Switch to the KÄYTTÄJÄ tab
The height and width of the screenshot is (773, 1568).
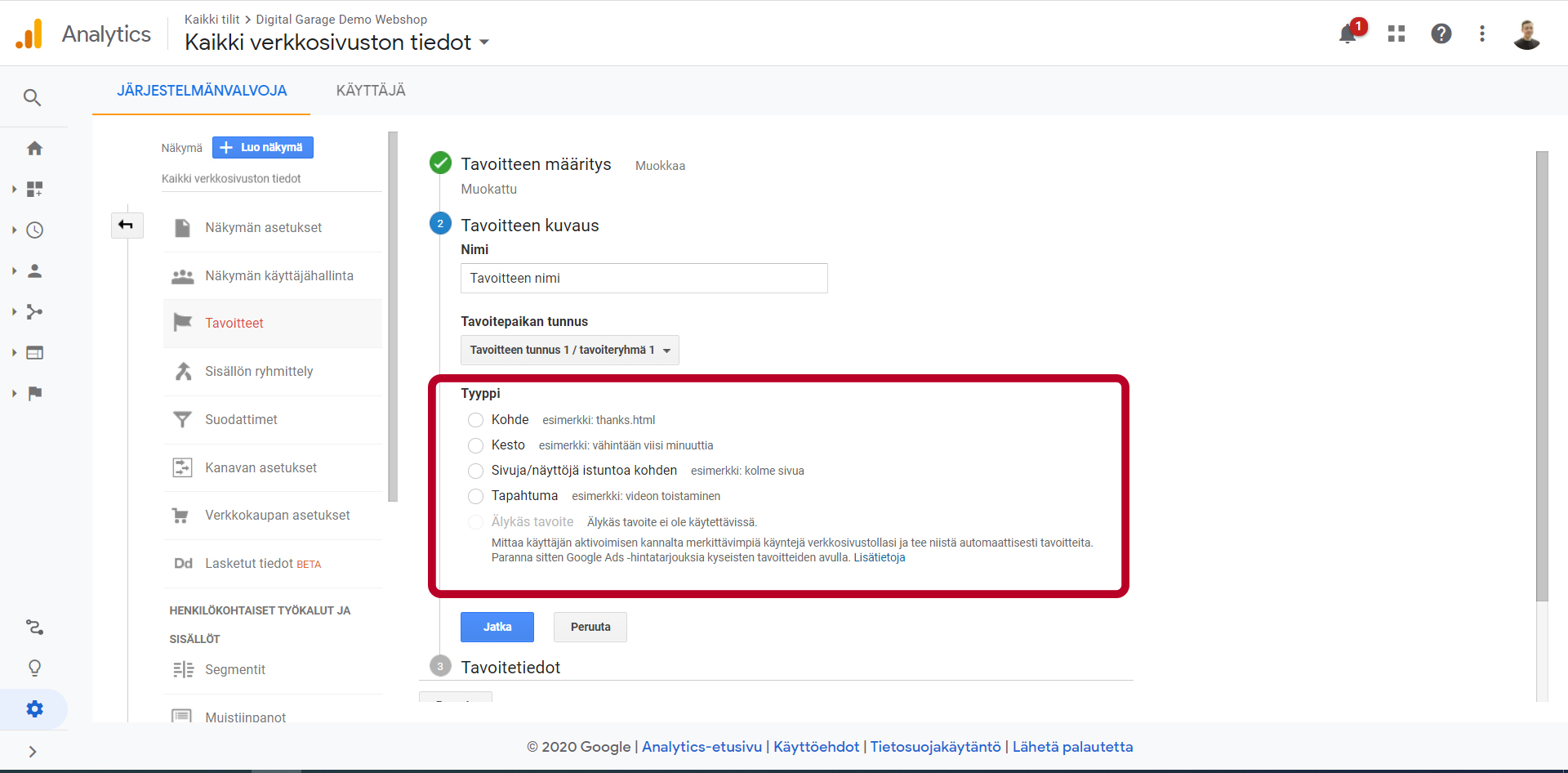371,91
